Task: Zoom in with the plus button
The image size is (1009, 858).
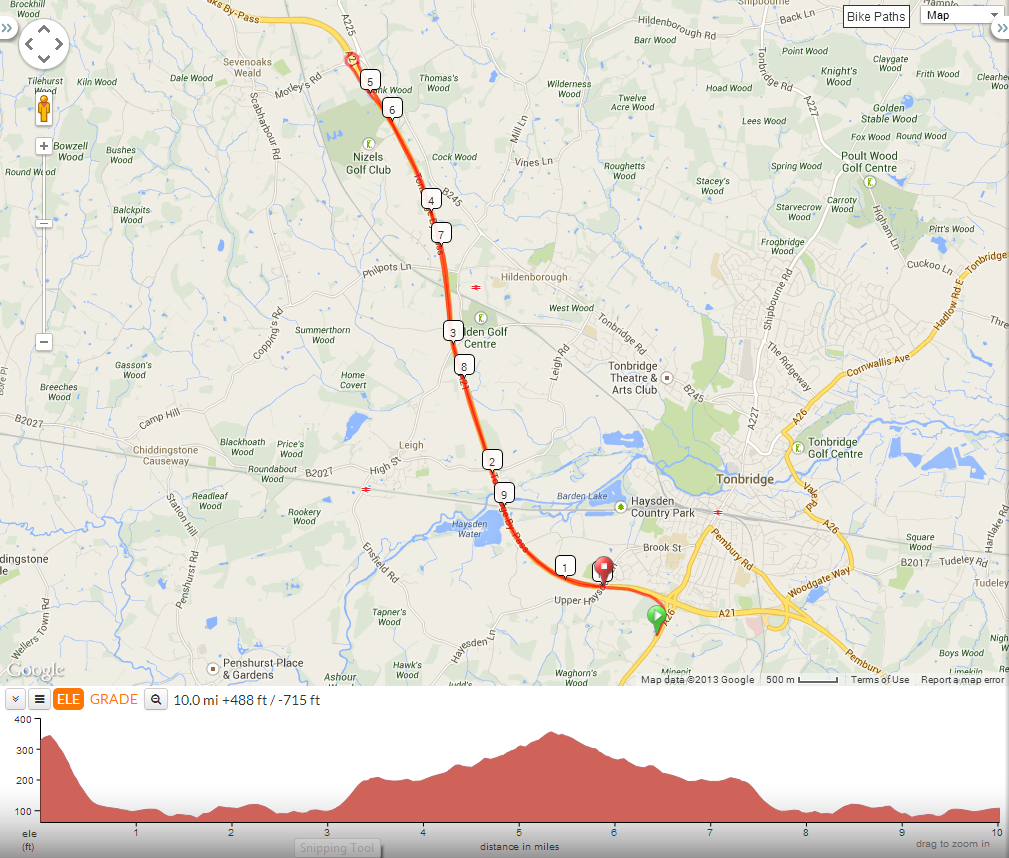Action: 43,146
